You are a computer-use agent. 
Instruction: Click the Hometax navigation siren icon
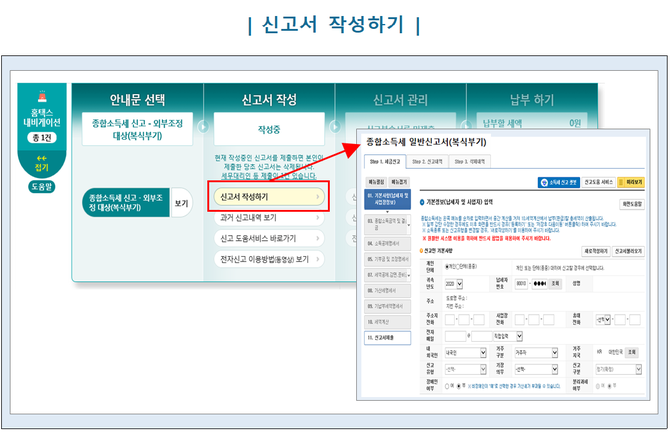click(x=42, y=97)
